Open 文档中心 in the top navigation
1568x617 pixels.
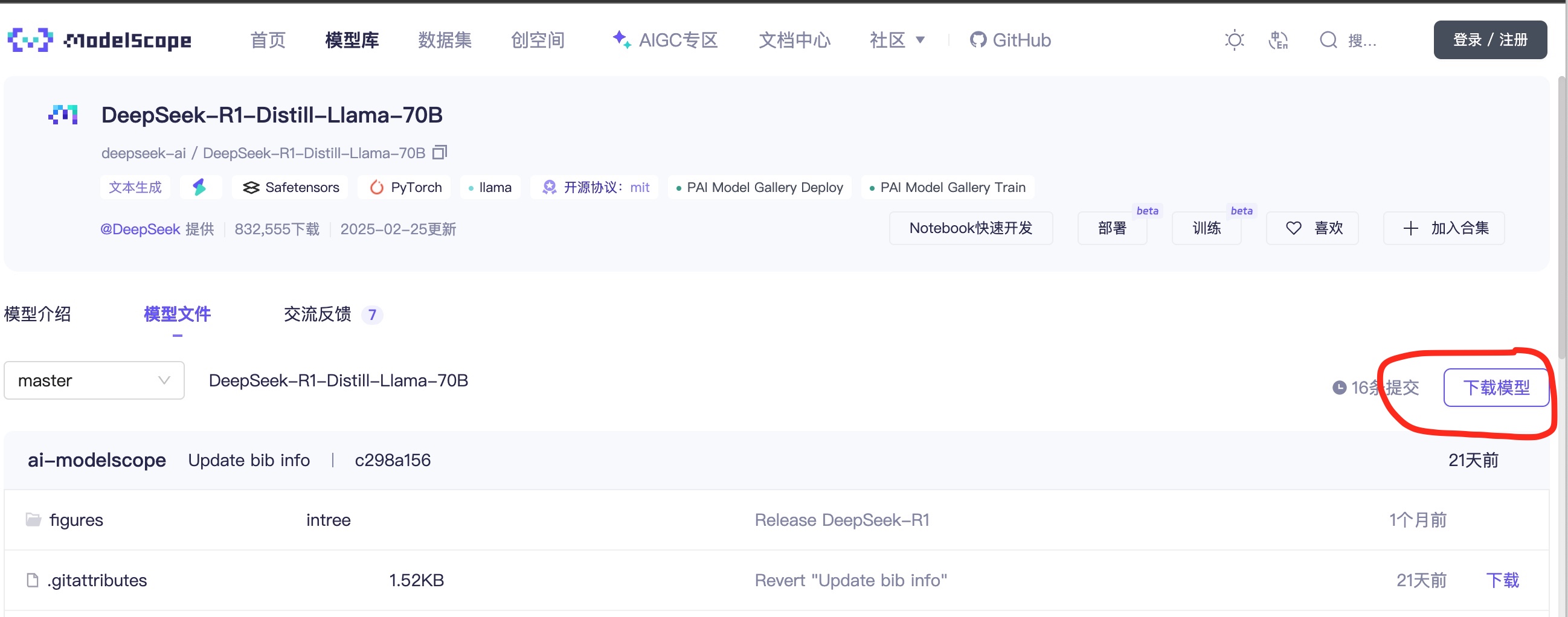point(795,40)
